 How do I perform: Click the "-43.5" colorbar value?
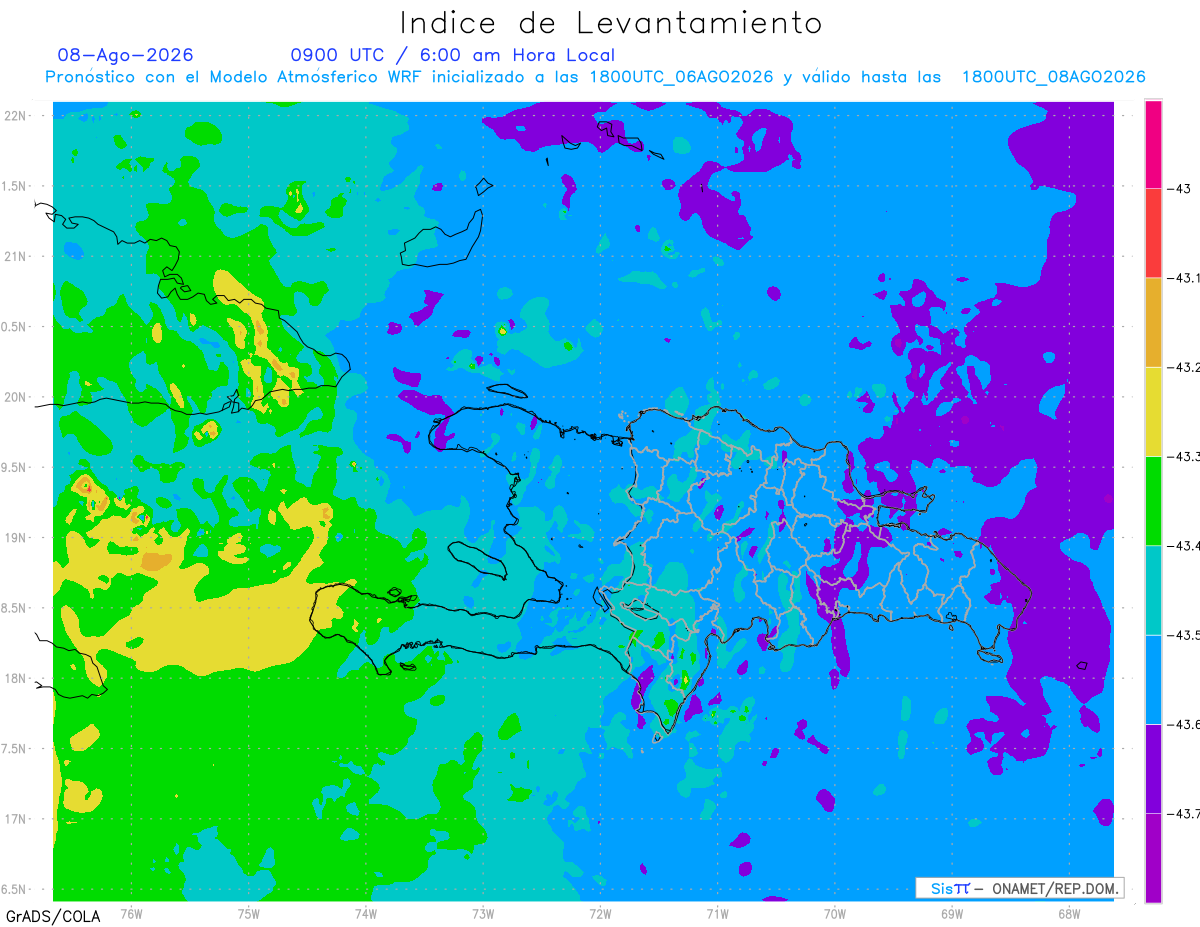pos(1183,635)
